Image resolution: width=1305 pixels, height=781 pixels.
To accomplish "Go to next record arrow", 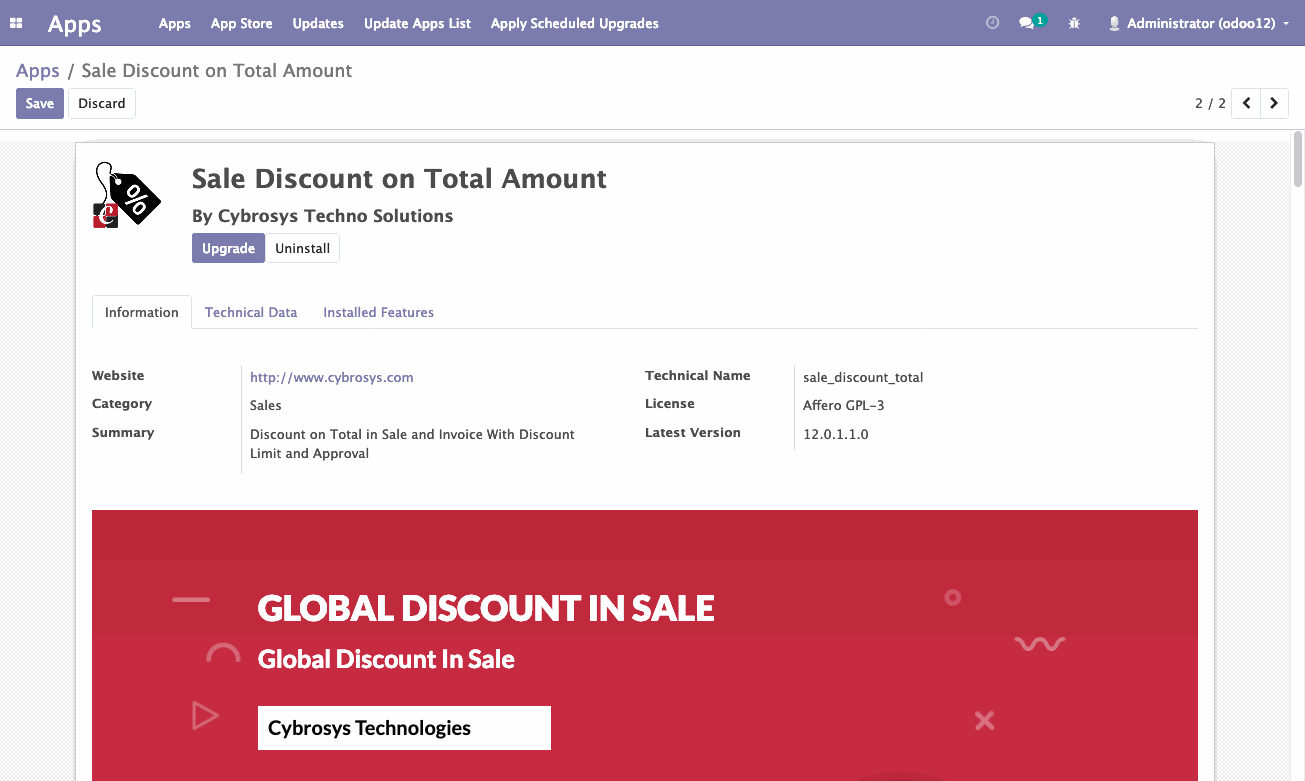I will (x=1274, y=103).
